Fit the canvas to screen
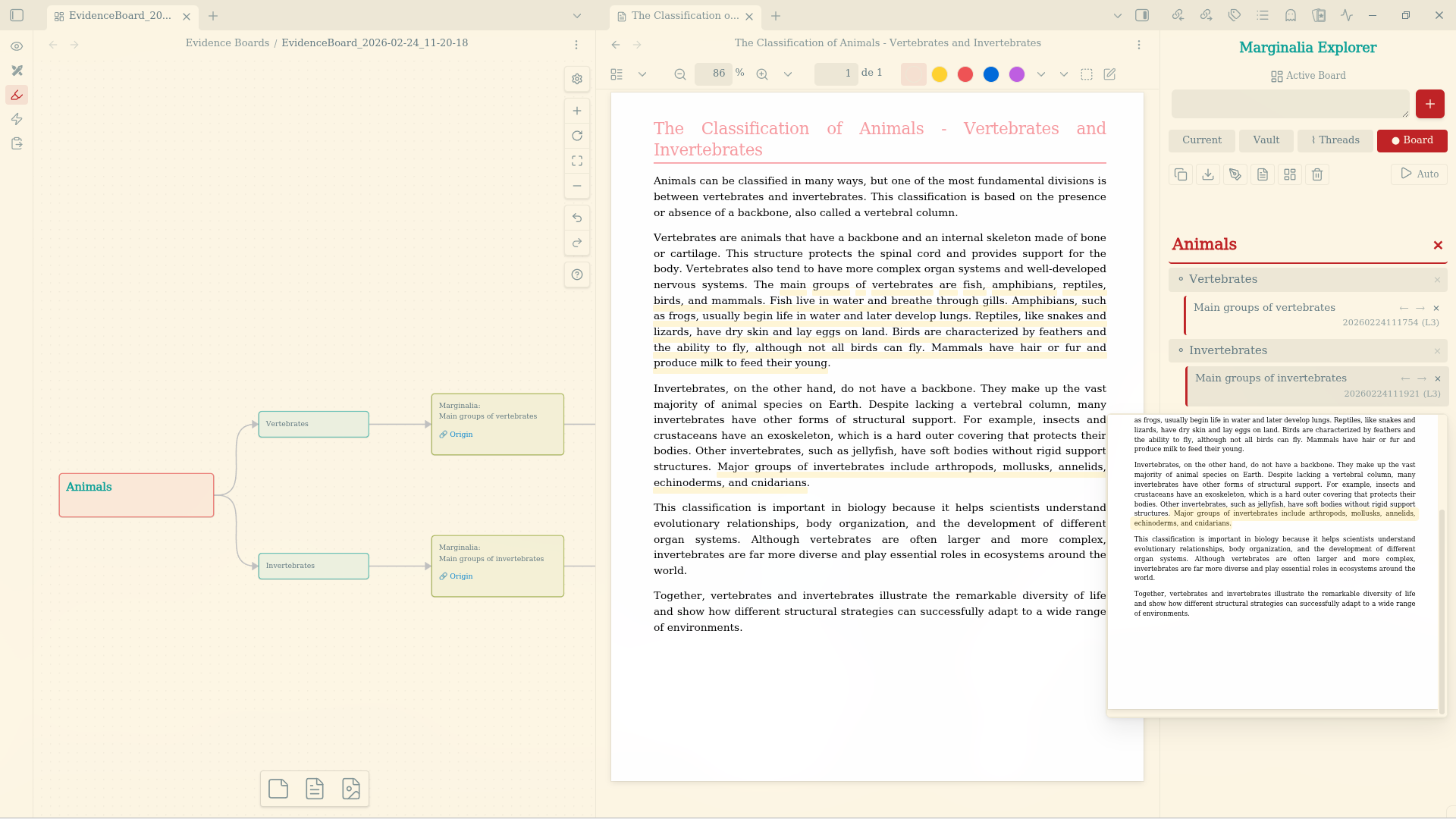The height and width of the screenshot is (819, 1456). [577, 161]
